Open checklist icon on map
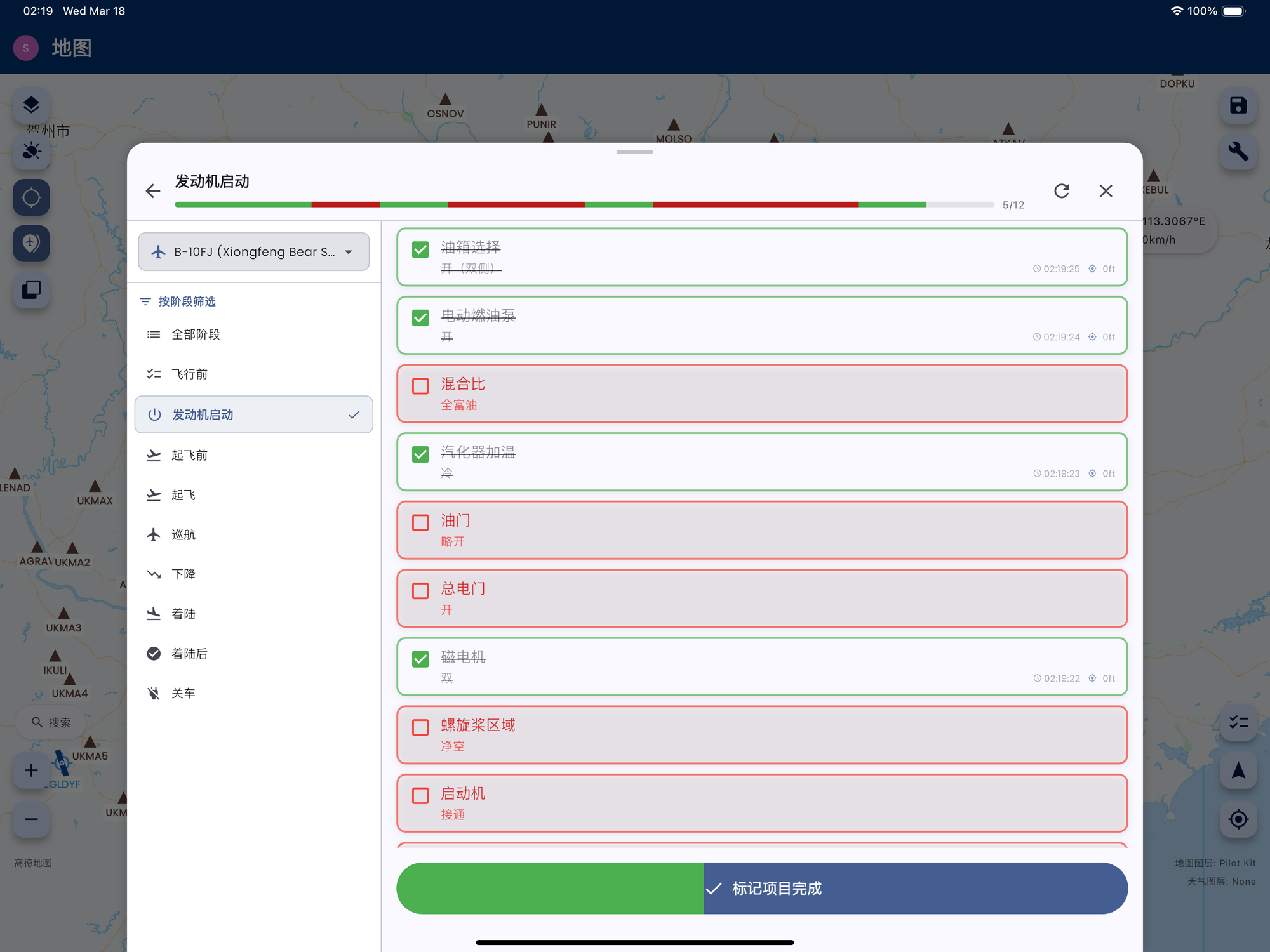This screenshot has height=952, width=1270. (1238, 722)
